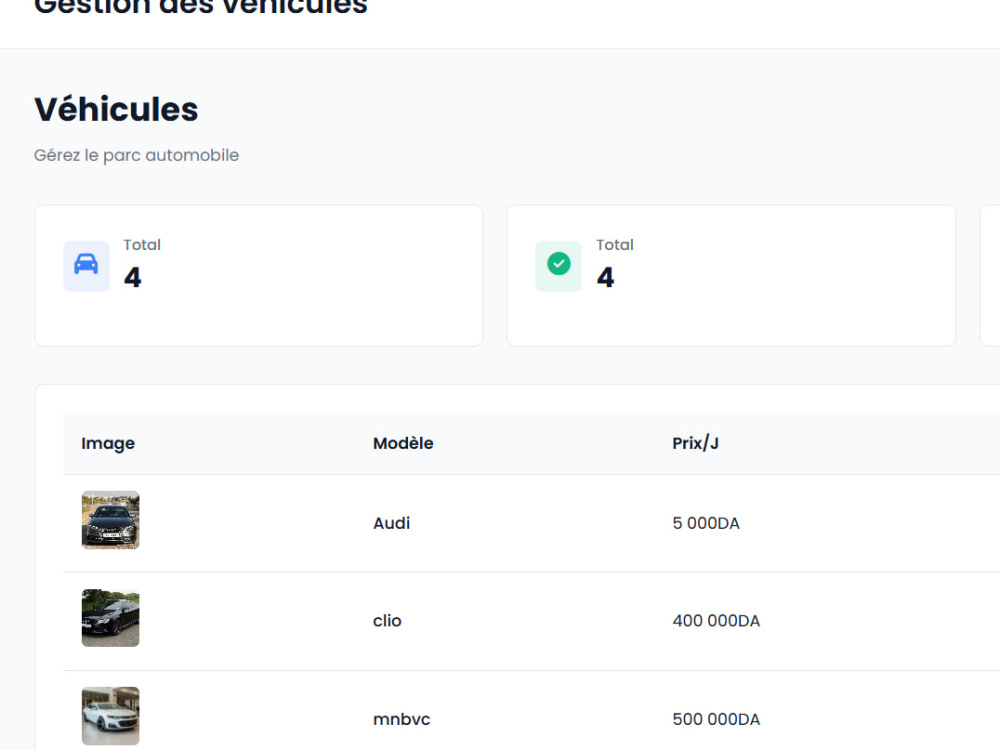Open the mnbvc vehicle thumbnail image
Viewport: 1000px width, 750px height.
110,716
